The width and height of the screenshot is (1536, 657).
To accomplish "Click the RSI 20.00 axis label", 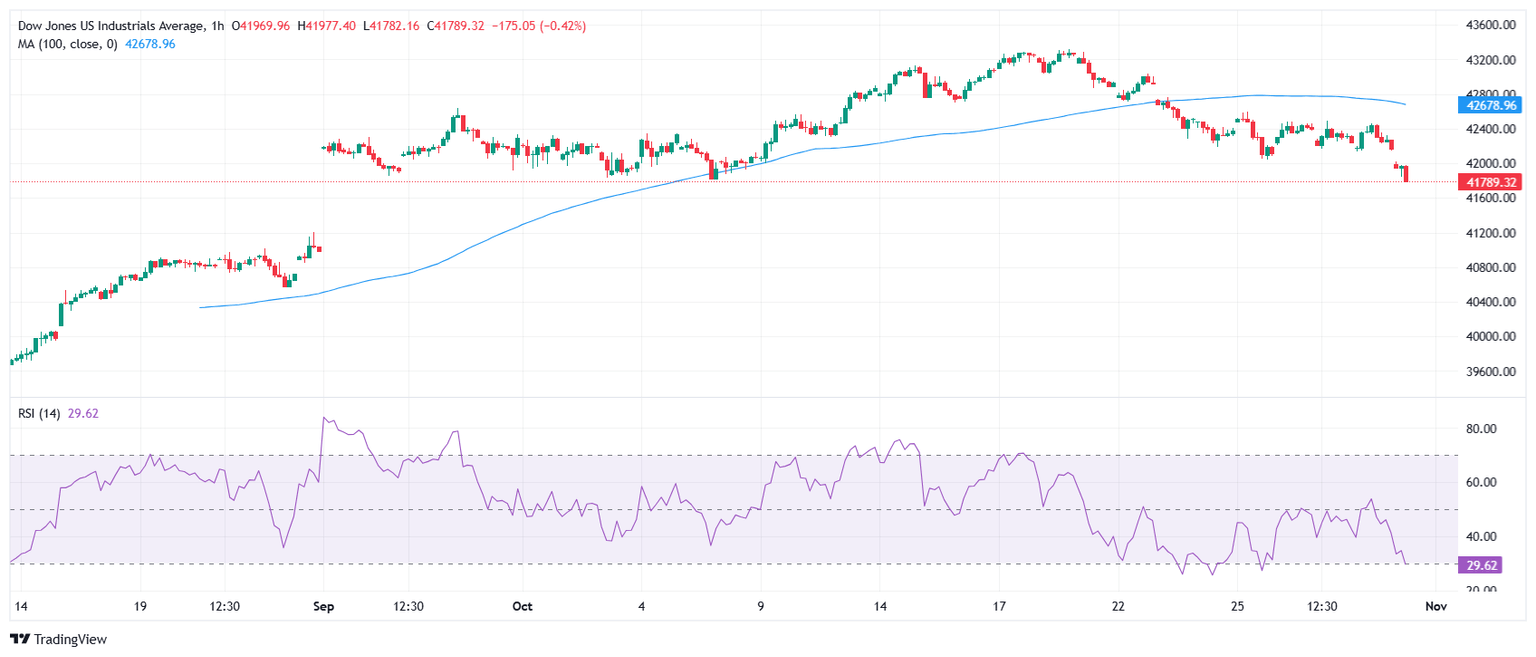I will tap(1483, 590).
